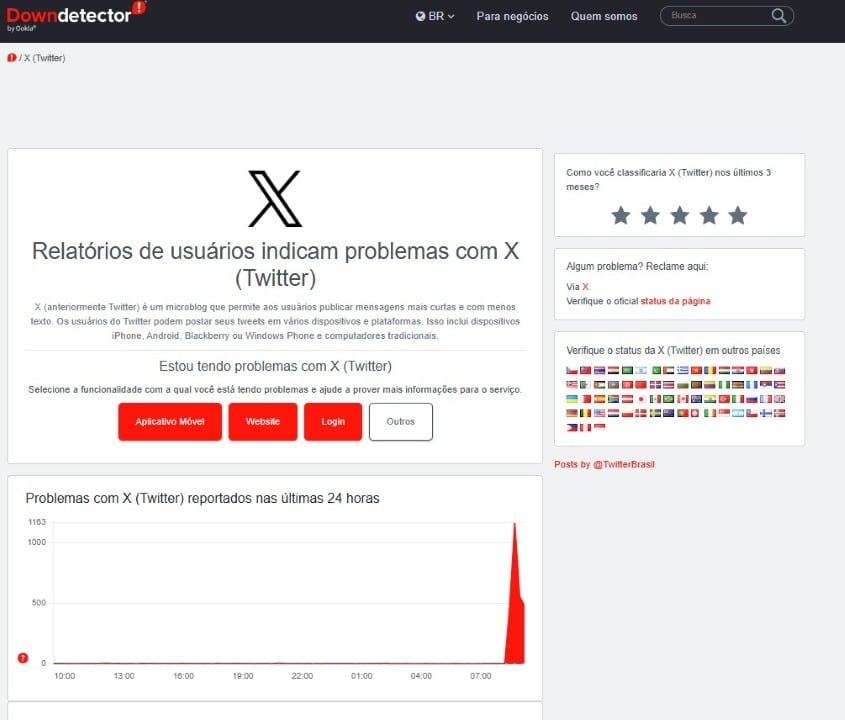Click the Outros button
Screen dimensions: 845x720
coord(400,421)
